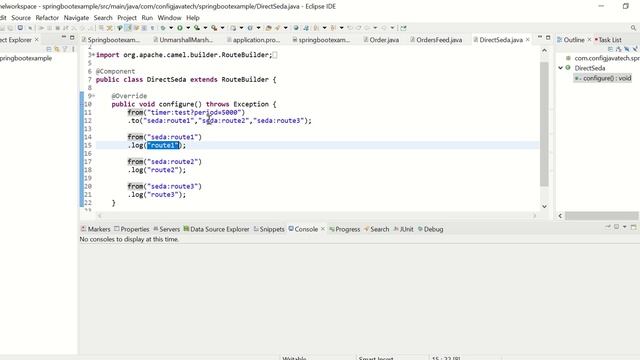640x360 pixels.
Task: Toggle Link with Editor in Project Explorer
Action: coord(57,49)
